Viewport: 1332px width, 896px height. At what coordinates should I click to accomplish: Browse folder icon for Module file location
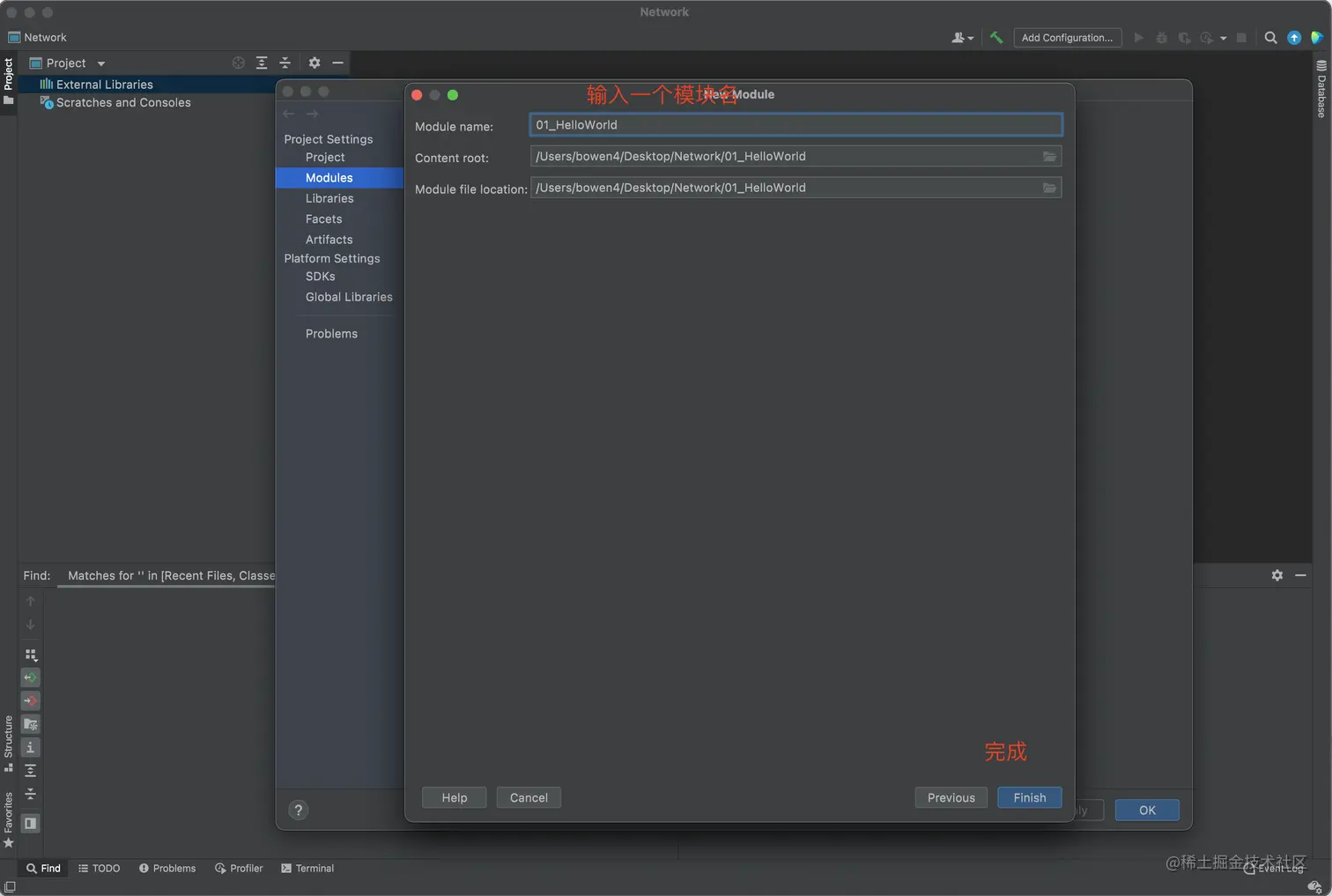coord(1049,188)
